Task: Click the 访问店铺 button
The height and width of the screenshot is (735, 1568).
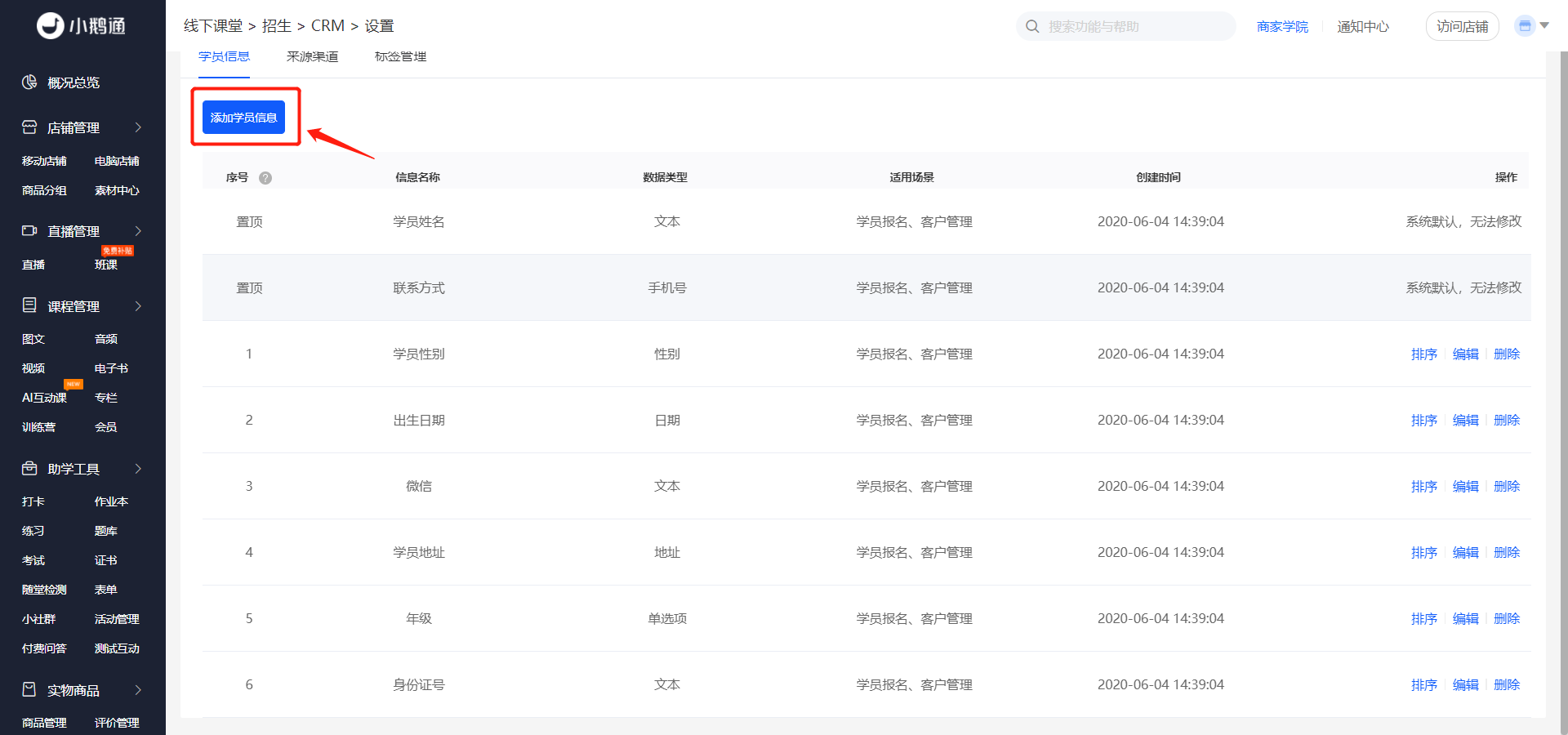Action: (x=1462, y=26)
